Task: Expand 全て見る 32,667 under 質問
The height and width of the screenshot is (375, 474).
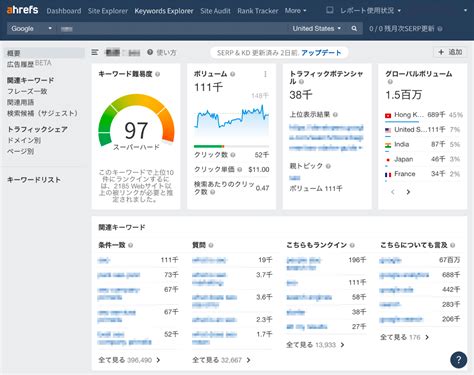Action: 221,360
